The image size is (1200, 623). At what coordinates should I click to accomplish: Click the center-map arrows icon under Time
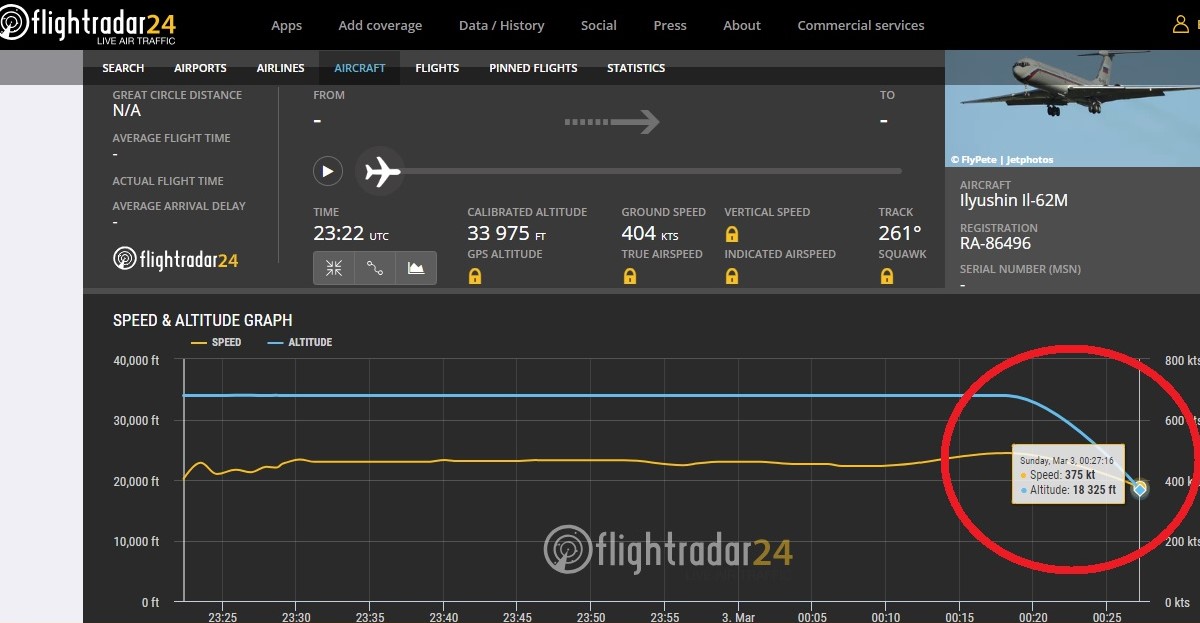[334, 268]
